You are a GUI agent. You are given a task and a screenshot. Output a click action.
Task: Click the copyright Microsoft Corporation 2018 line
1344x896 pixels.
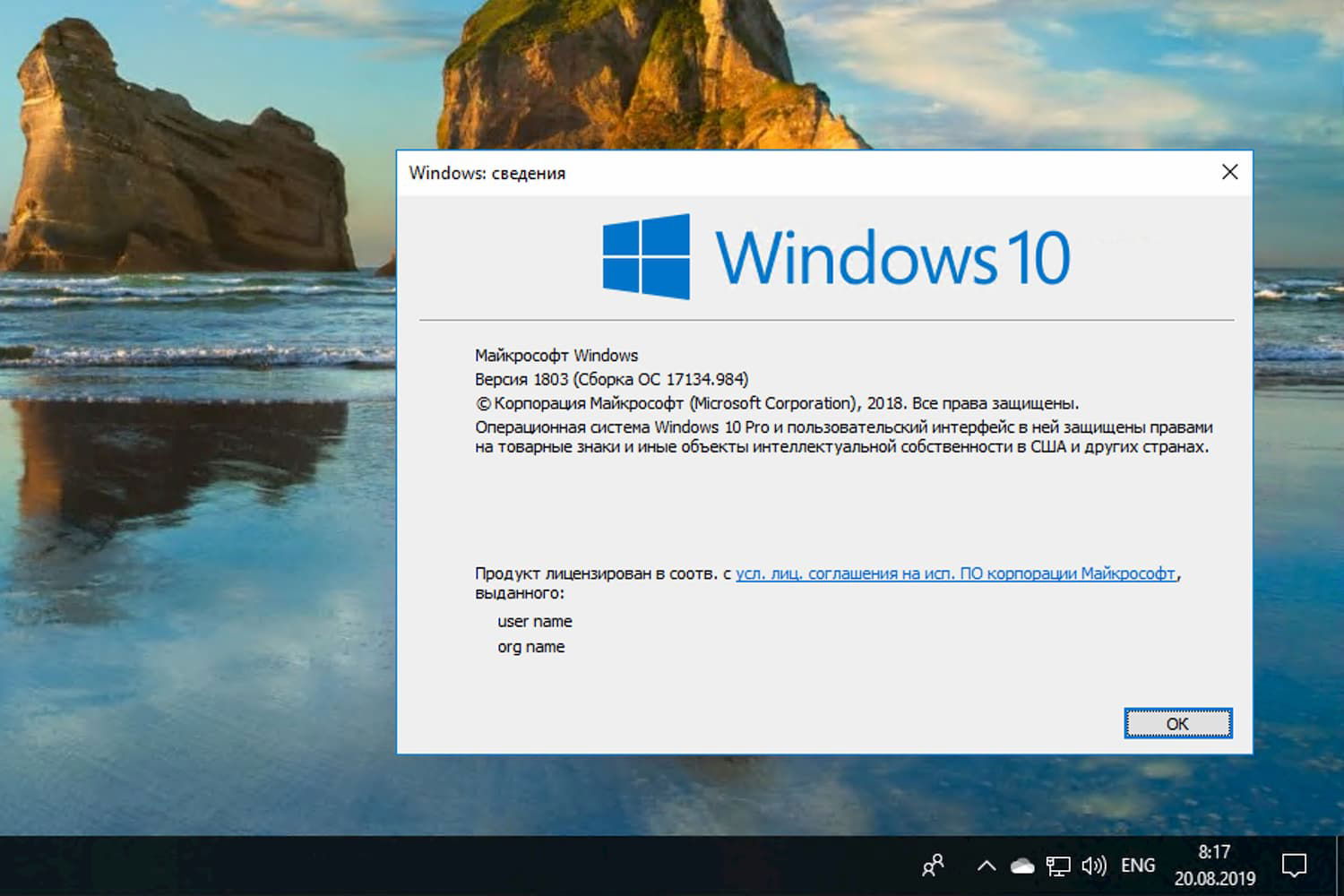(776, 402)
